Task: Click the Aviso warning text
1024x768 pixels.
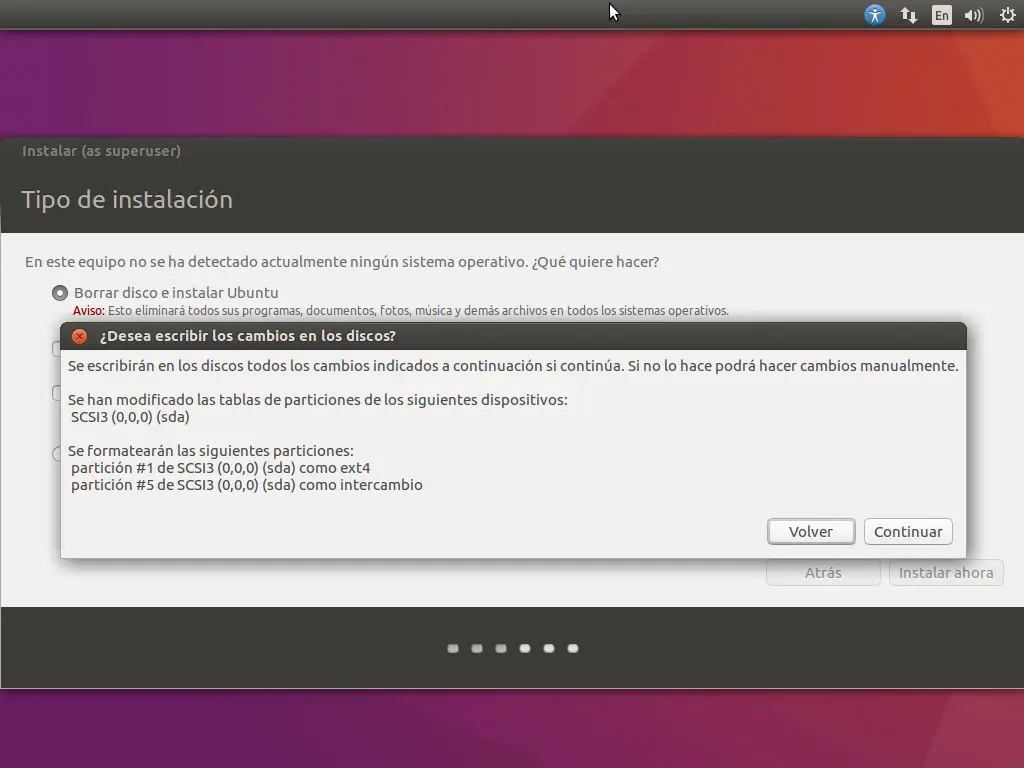Action: (400, 311)
